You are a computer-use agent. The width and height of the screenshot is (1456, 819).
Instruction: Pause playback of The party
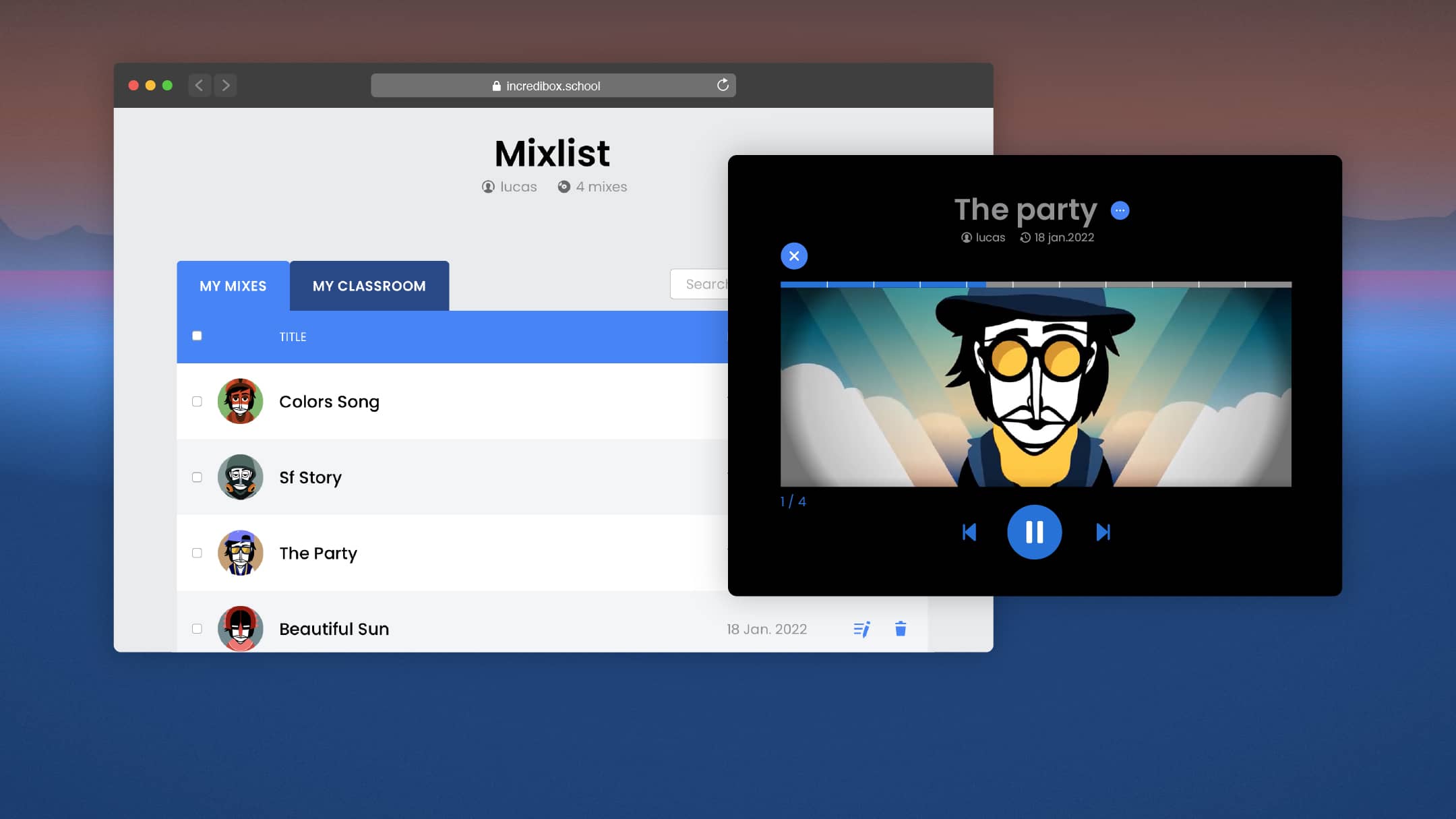(1035, 532)
